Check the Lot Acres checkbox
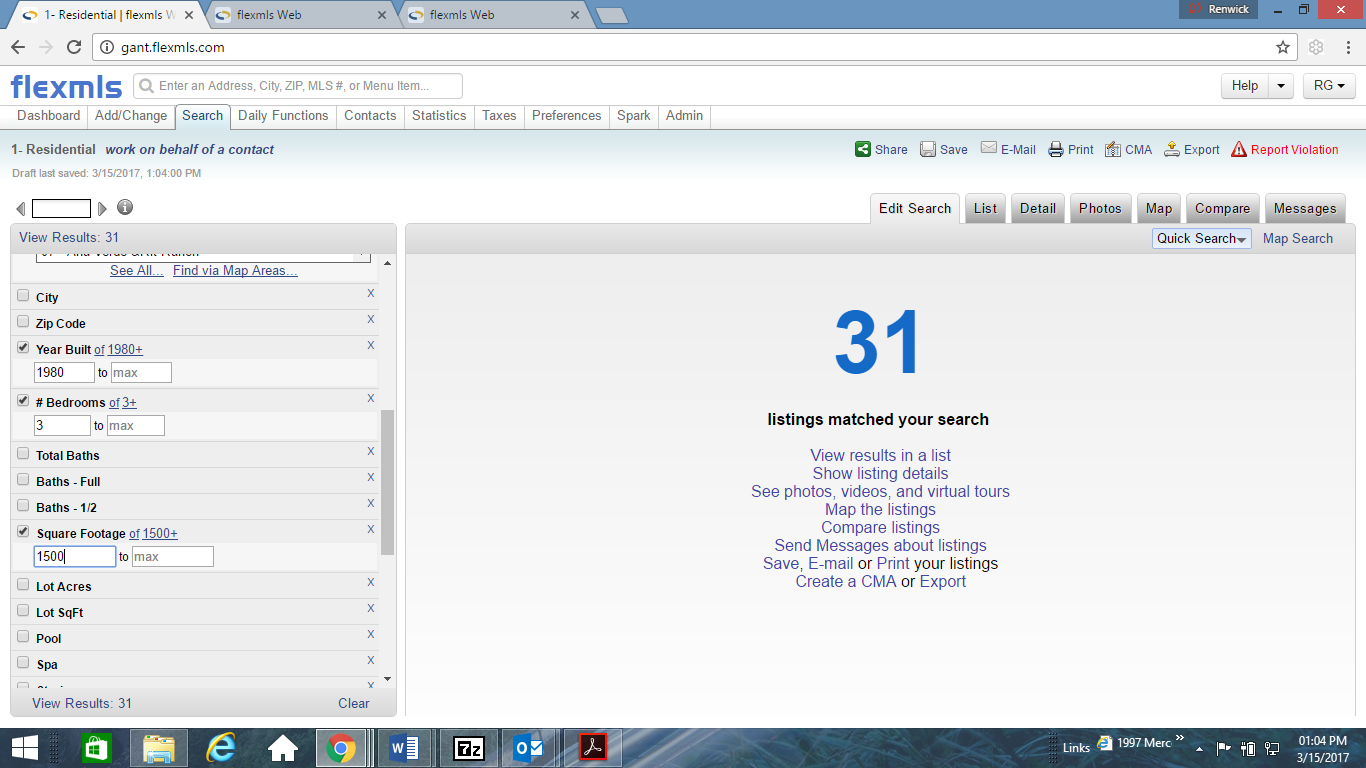 coord(23,585)
